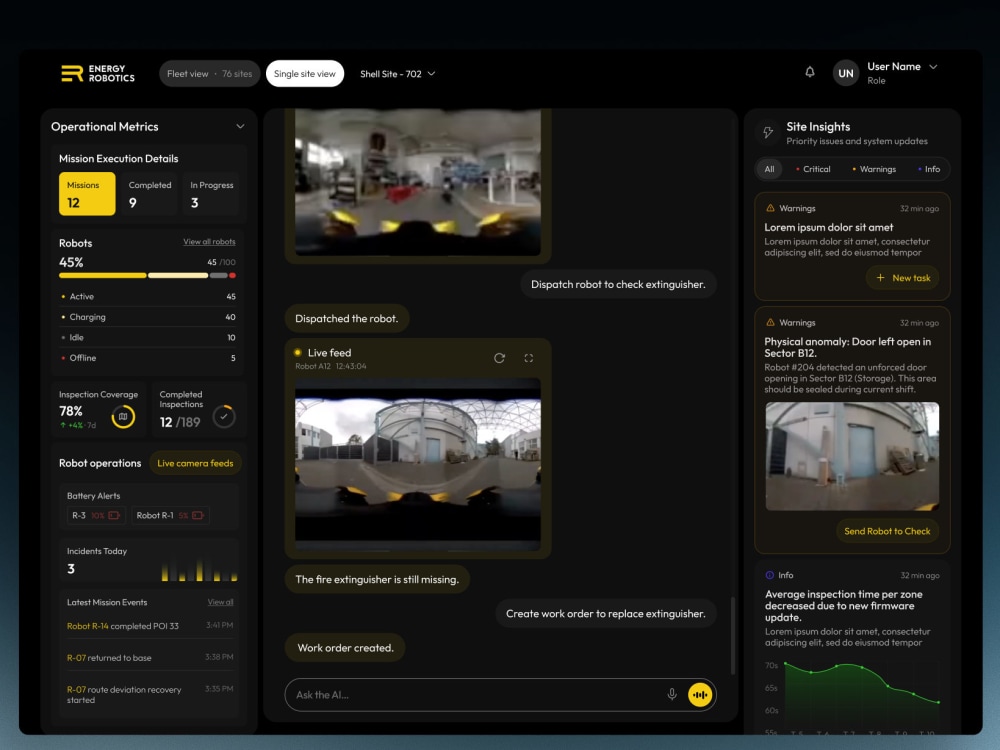Click the robots fleet status progress bar
Image resolution: width=1000 pixels, height=750 pixels.
click(147, 276)
